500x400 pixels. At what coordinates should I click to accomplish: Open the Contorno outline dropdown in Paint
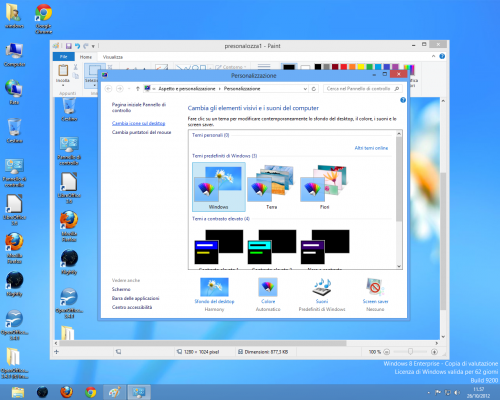click(231, 67)
